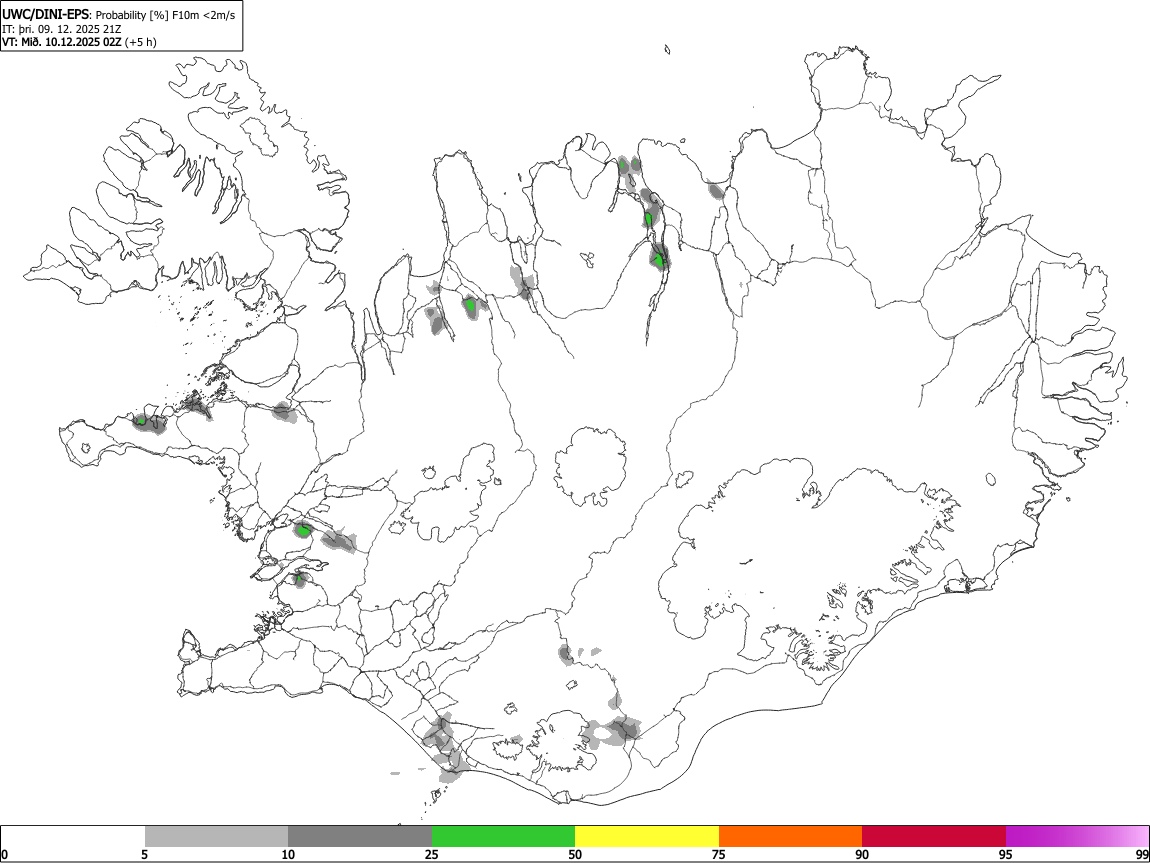Click the yellow 50-75% legend swatch
Viewport: 1150px width, 863px height.
[x=647, y=837]
